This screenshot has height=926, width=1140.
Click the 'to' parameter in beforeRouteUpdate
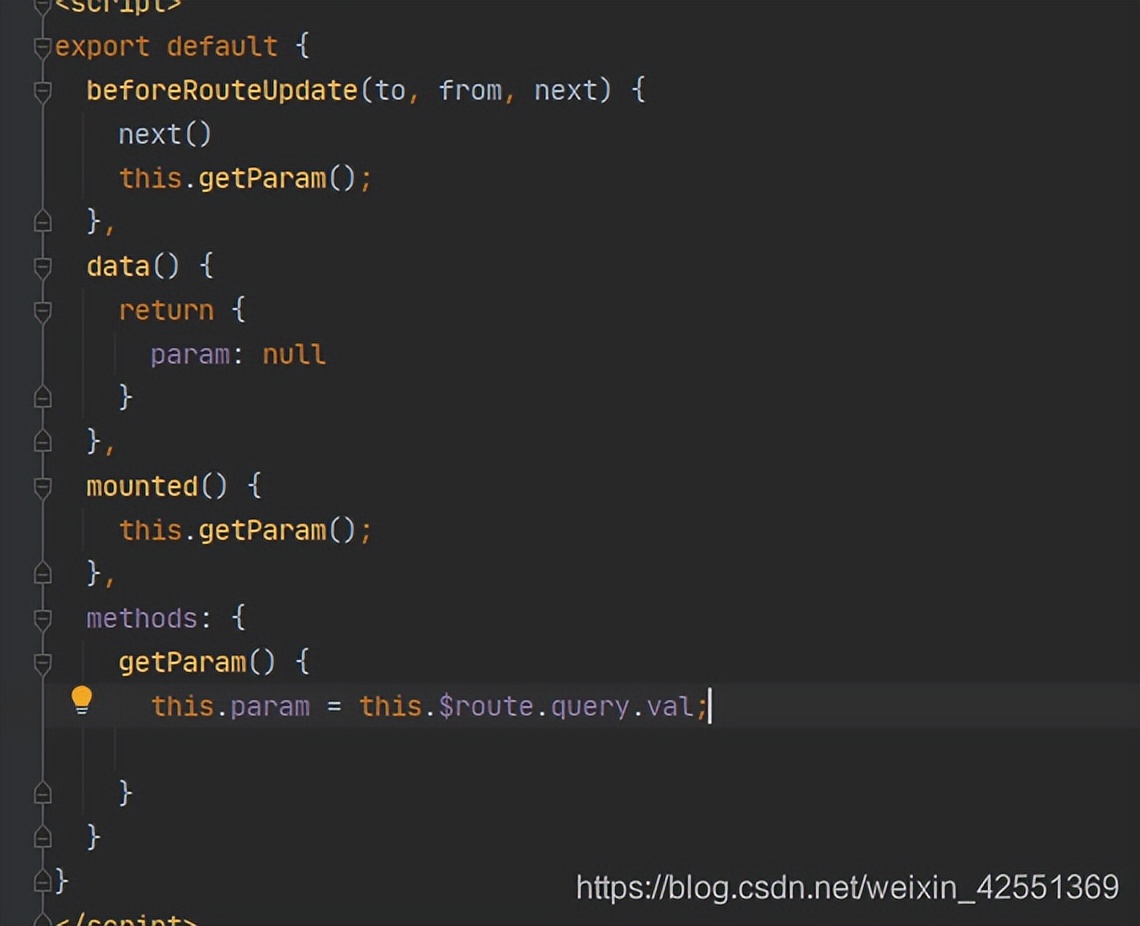390,91
